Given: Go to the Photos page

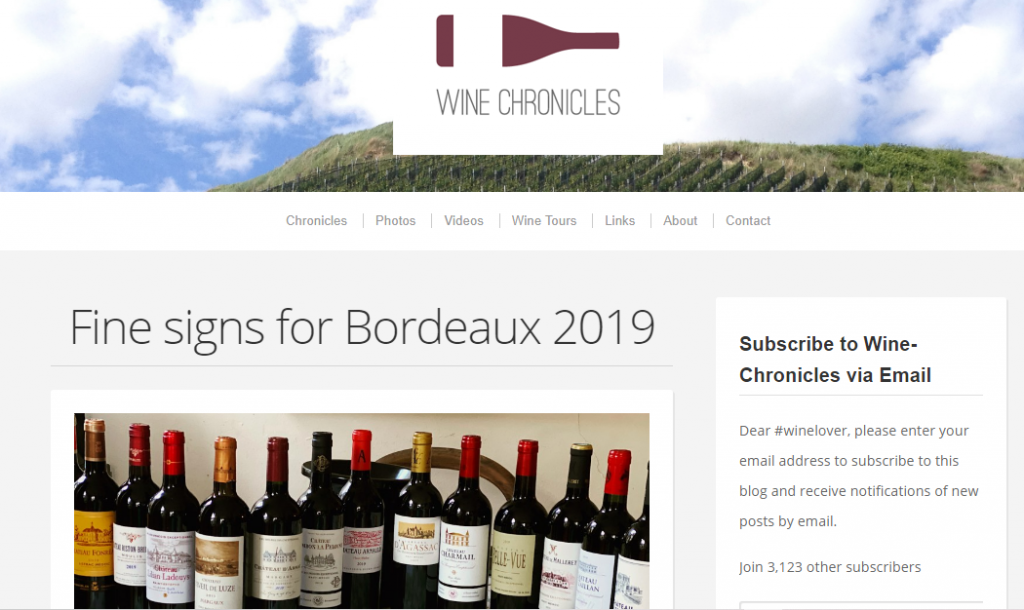Looking at the screenshot, I should pos(395,221).
